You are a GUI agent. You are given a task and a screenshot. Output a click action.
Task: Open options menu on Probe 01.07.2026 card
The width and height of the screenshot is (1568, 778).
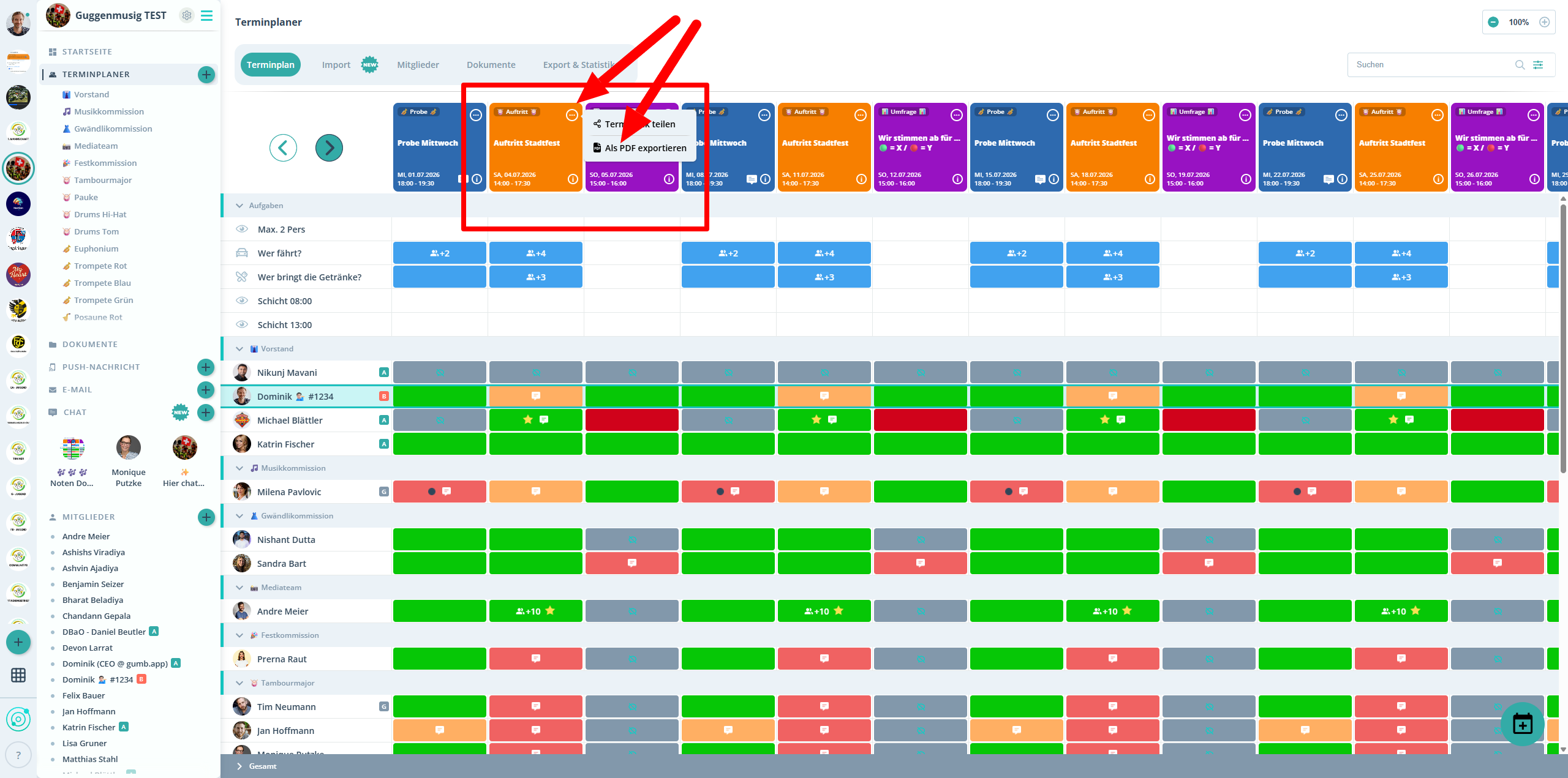coord(476,115)
